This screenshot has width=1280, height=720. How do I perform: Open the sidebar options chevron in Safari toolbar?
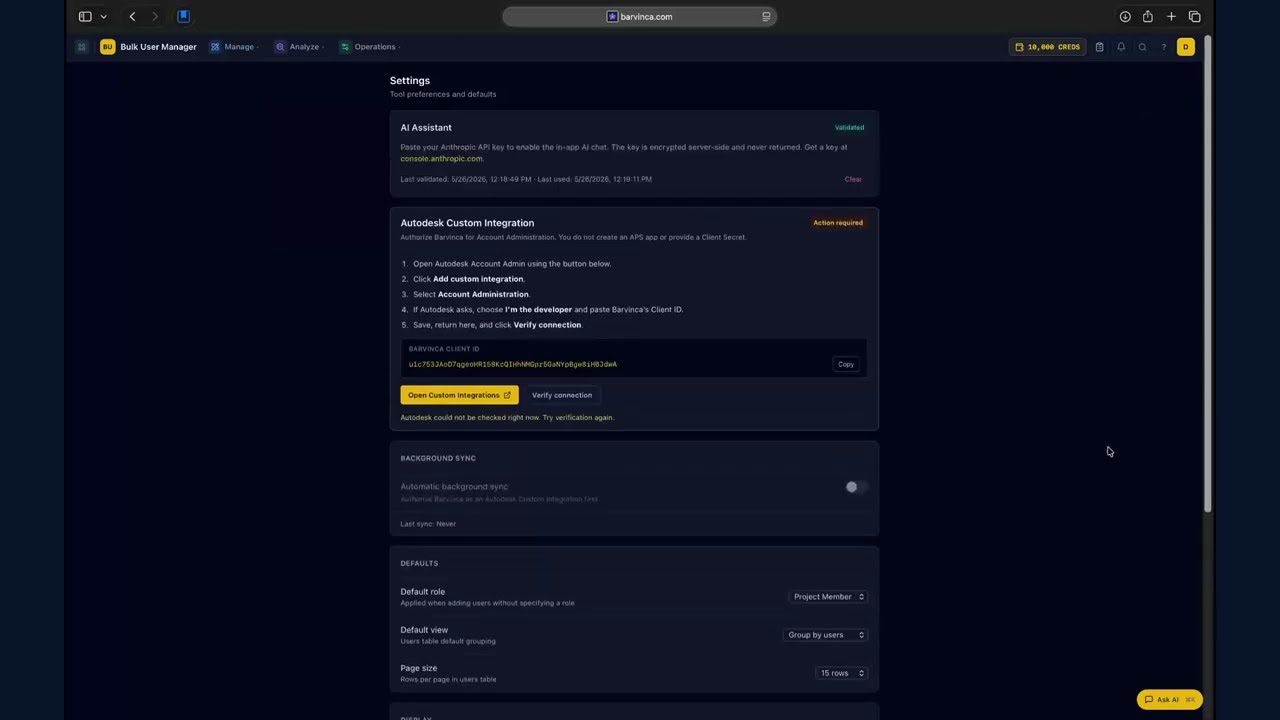coord(103,16)
